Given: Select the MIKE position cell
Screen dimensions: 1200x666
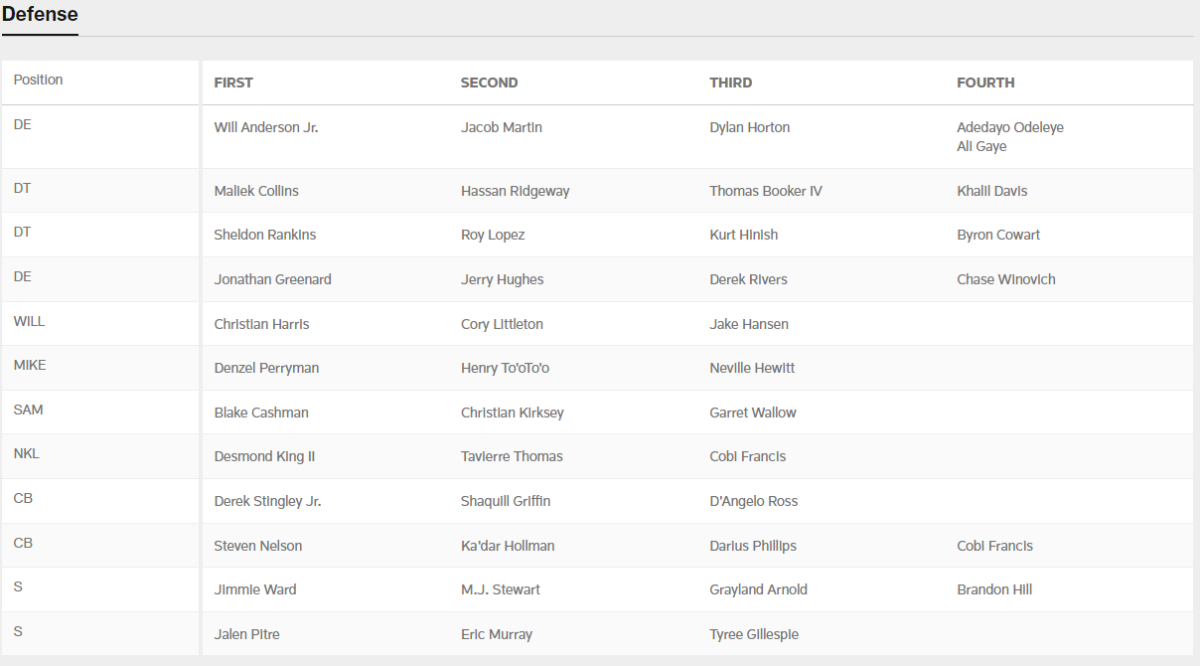Looking at the screenshot, I should (x=30, y=366).
